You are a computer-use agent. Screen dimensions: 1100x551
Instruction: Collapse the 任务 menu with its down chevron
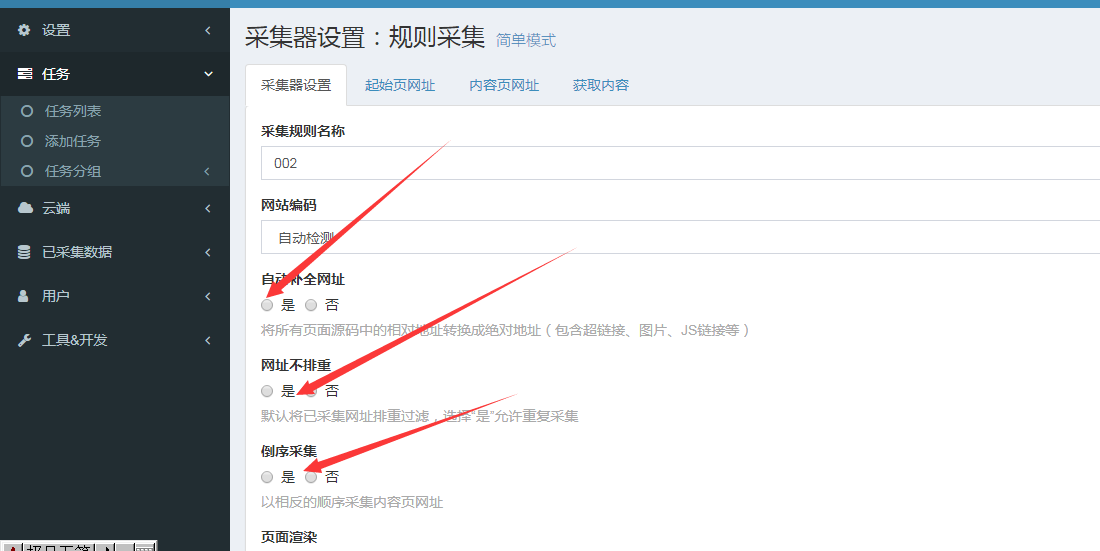[x=208, y=74]
